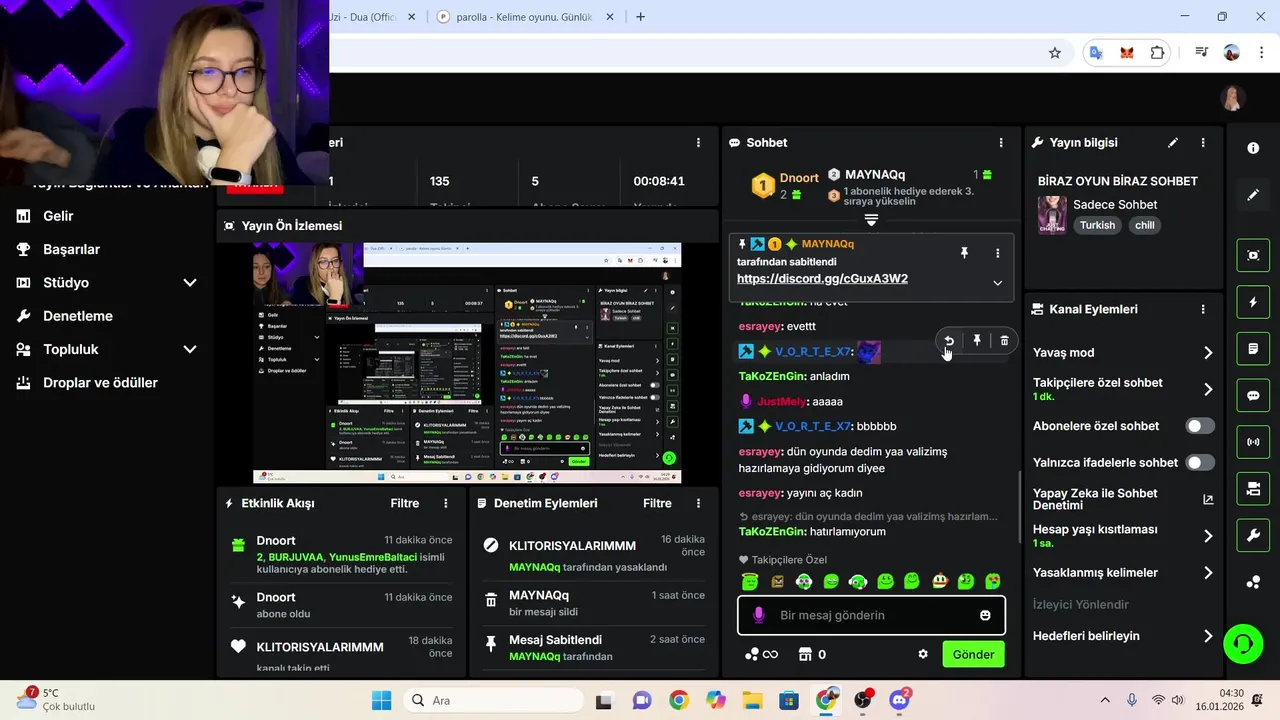Open three-dot menu of stream stats panel
Viewport: 1280px width, 720px height.
[x=698, y=143]
